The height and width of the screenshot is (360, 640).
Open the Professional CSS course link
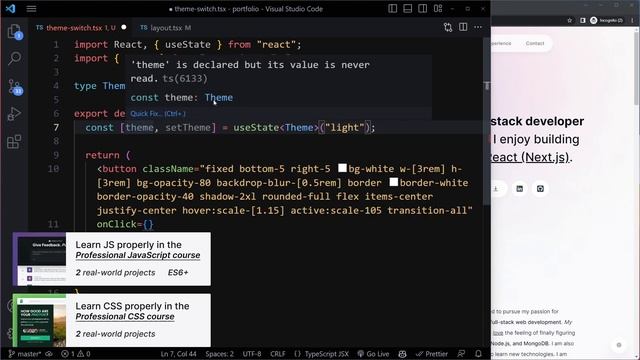coord(125,317)
